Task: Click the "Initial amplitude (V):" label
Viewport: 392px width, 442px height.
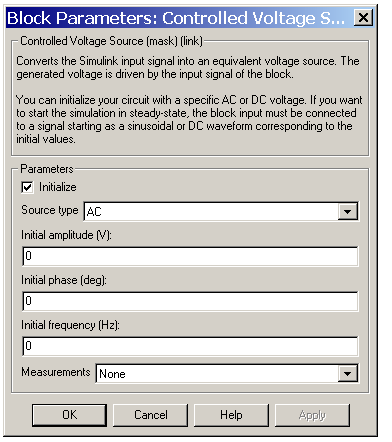Action: [66, 235]
